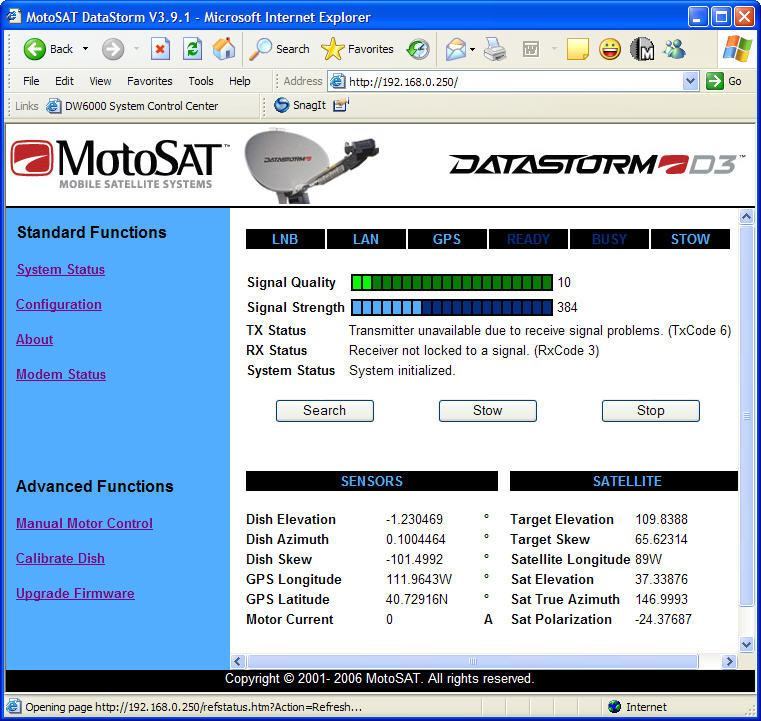Viewport: 761px width, 721px height.
Task: Click the vertical scrollbar up arrow
Action: point(746,216)
